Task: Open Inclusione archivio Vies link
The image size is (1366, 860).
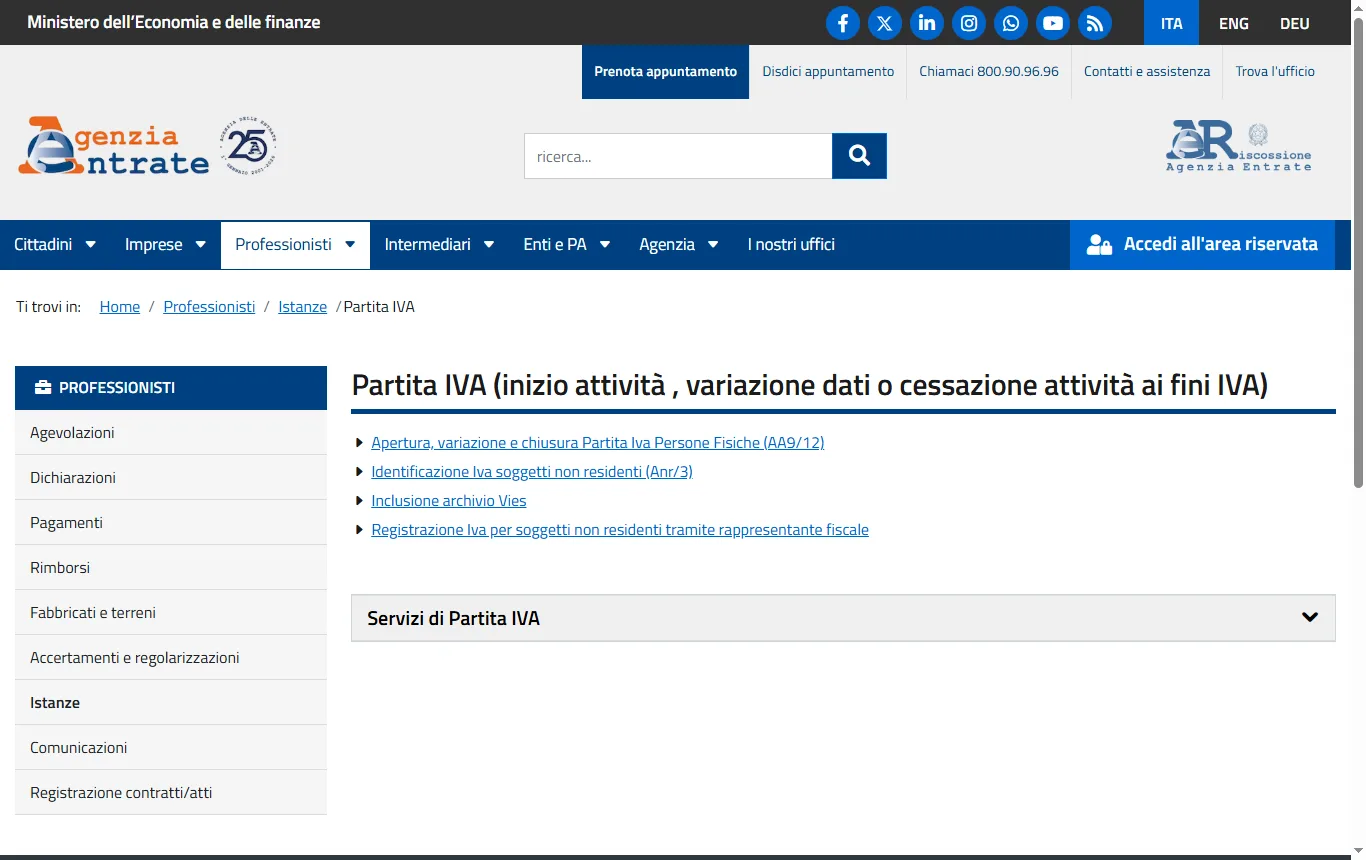Action: pos(449,501)
